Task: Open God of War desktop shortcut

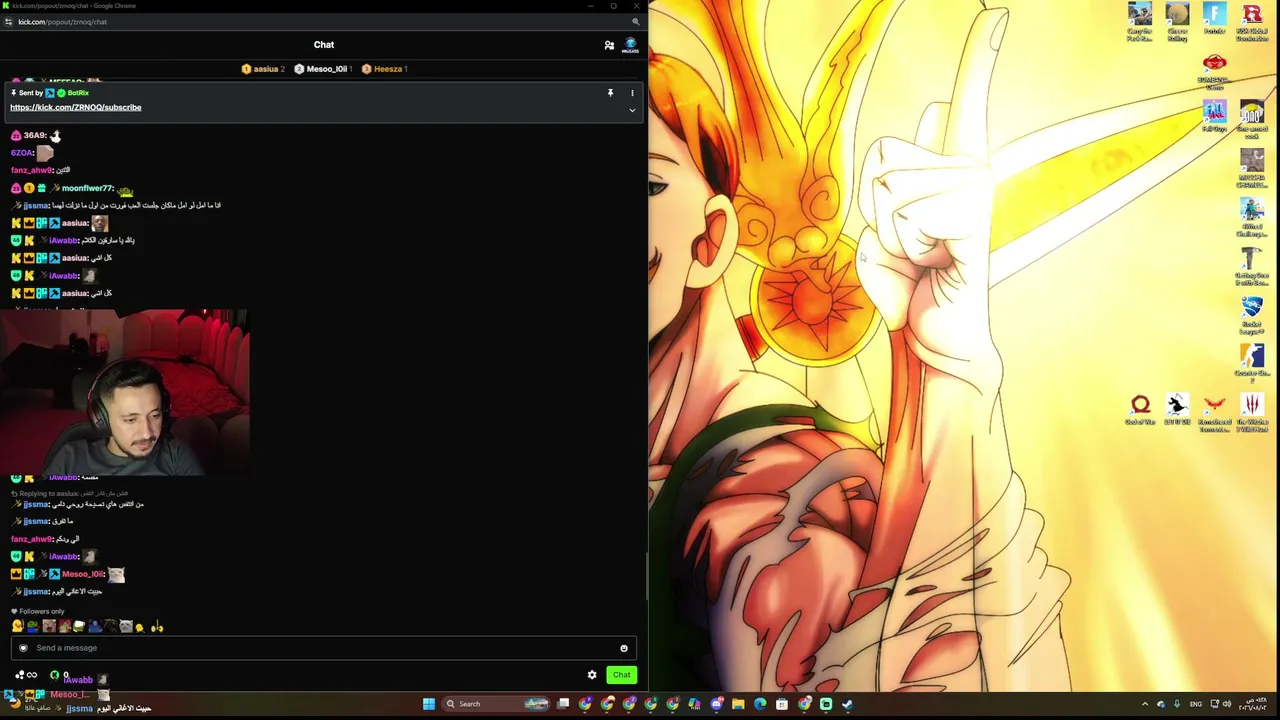Action: click(x=1140, y=409)
